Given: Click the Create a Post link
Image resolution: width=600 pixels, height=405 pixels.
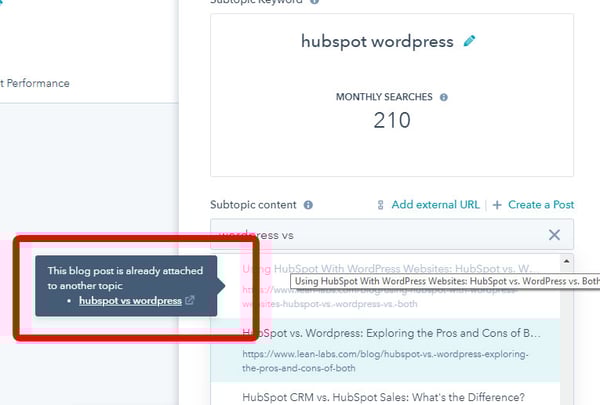Looking at the screenshot, I should click(541, 205).
